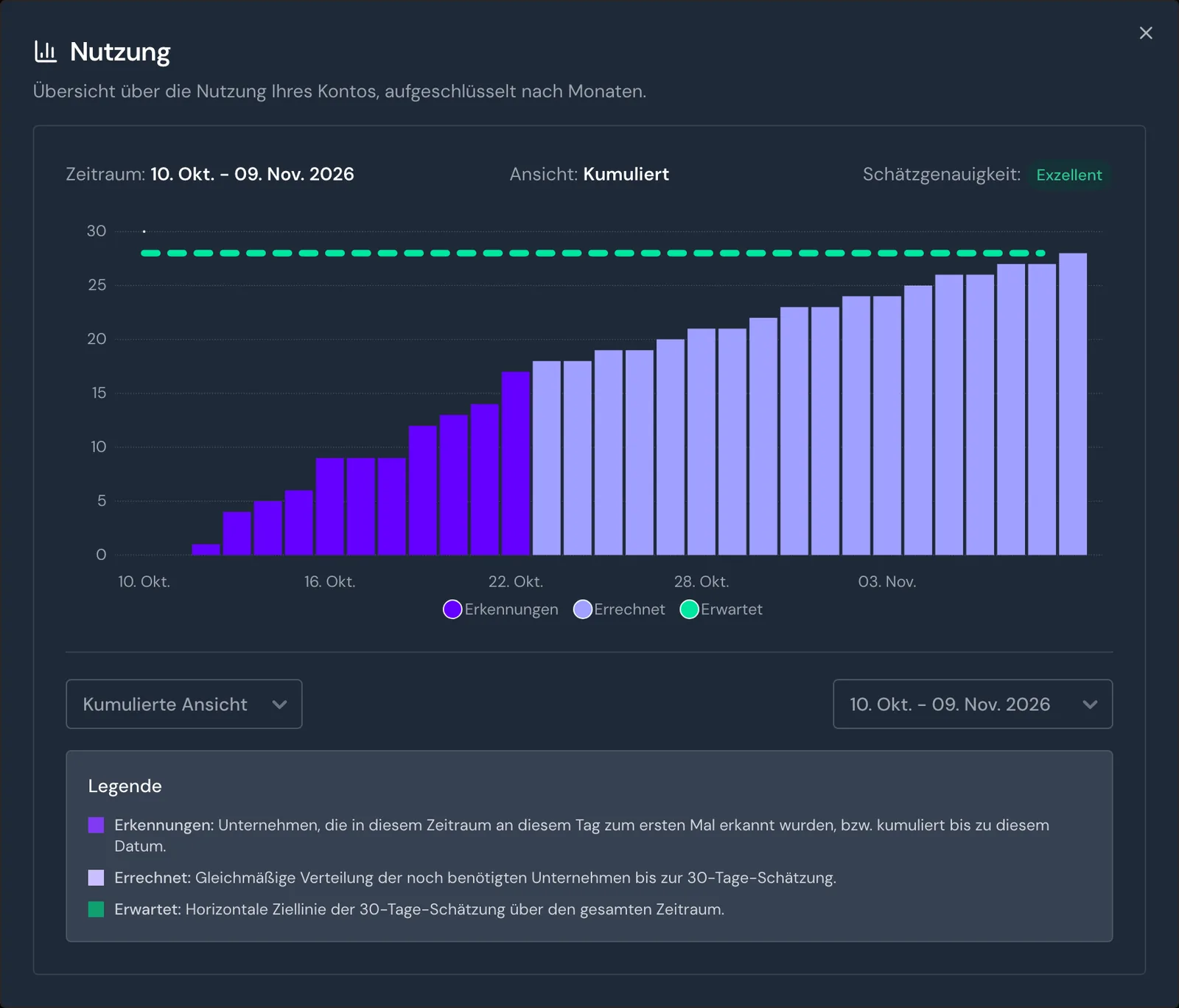Close the Nutzung dialog with the X
This screenshot has height=1008, width=1179.
1146,33
